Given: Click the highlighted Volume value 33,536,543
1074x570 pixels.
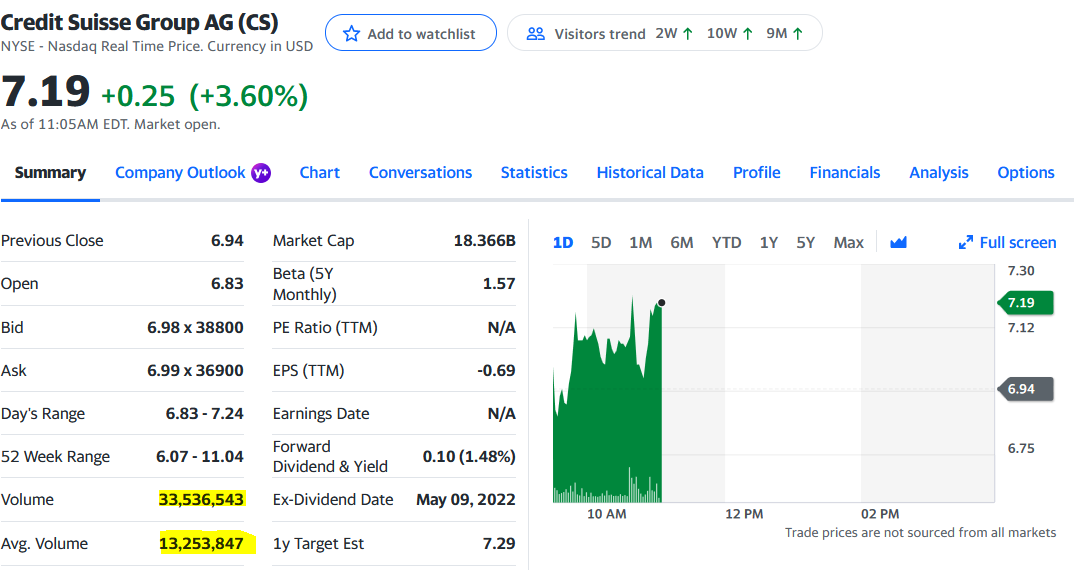Looking at the screenshot, I should point(201,499).
